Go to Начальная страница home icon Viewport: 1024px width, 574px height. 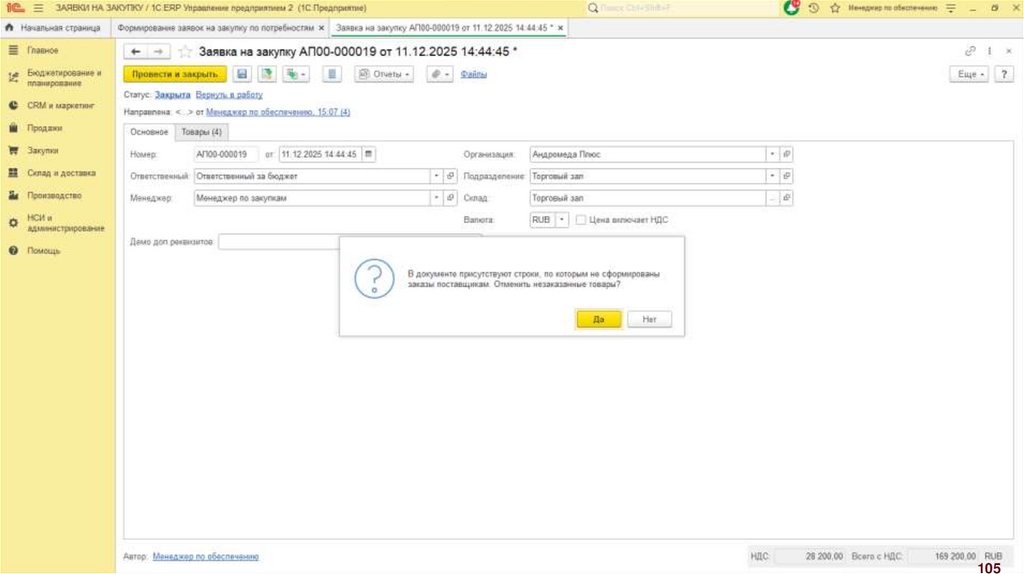click(x=9, y=27)
